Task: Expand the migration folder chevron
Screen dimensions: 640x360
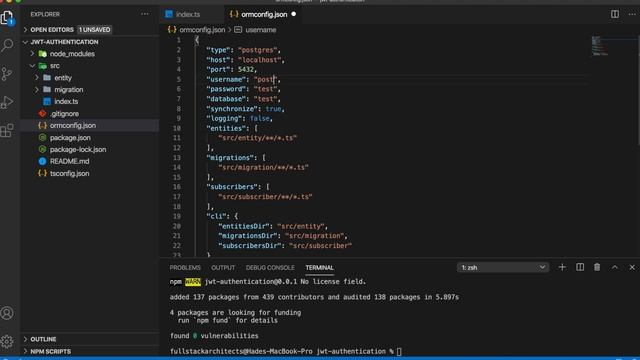Action: [x=37, y=89]
